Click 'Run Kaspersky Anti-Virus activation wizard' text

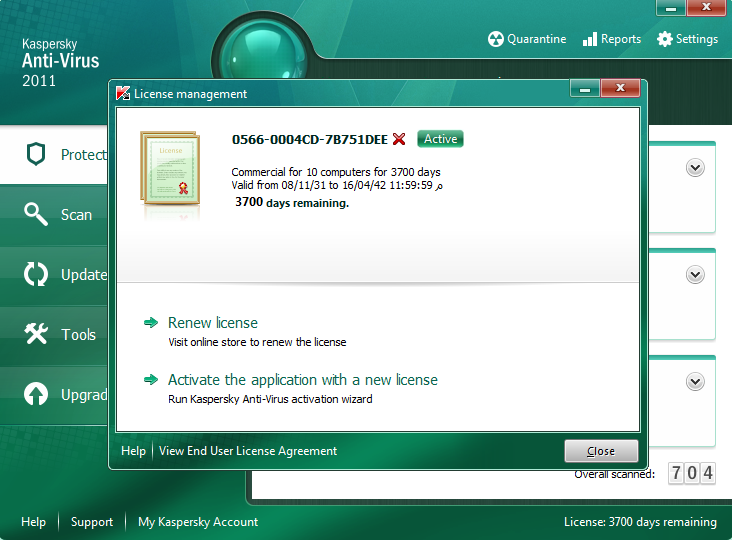tap(270, 399)
